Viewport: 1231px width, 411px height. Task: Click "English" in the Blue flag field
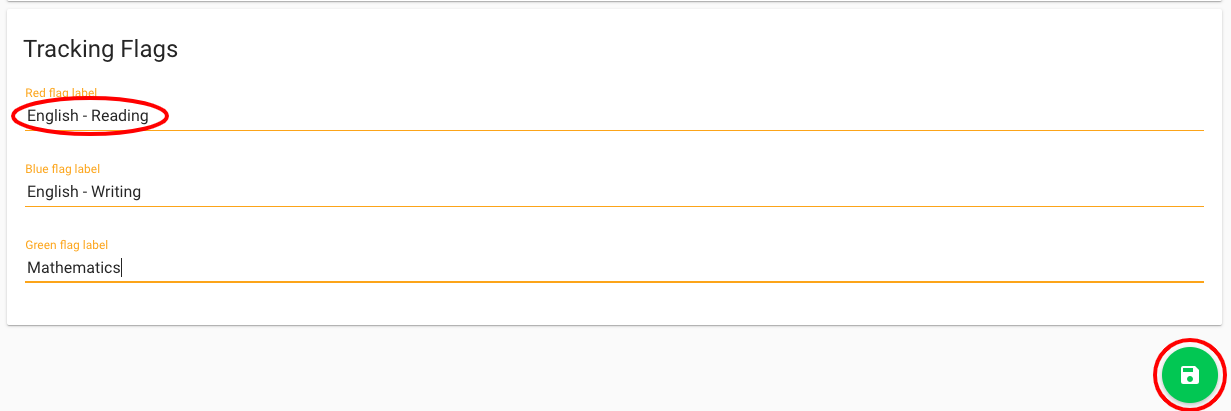[x=53, y=192]
